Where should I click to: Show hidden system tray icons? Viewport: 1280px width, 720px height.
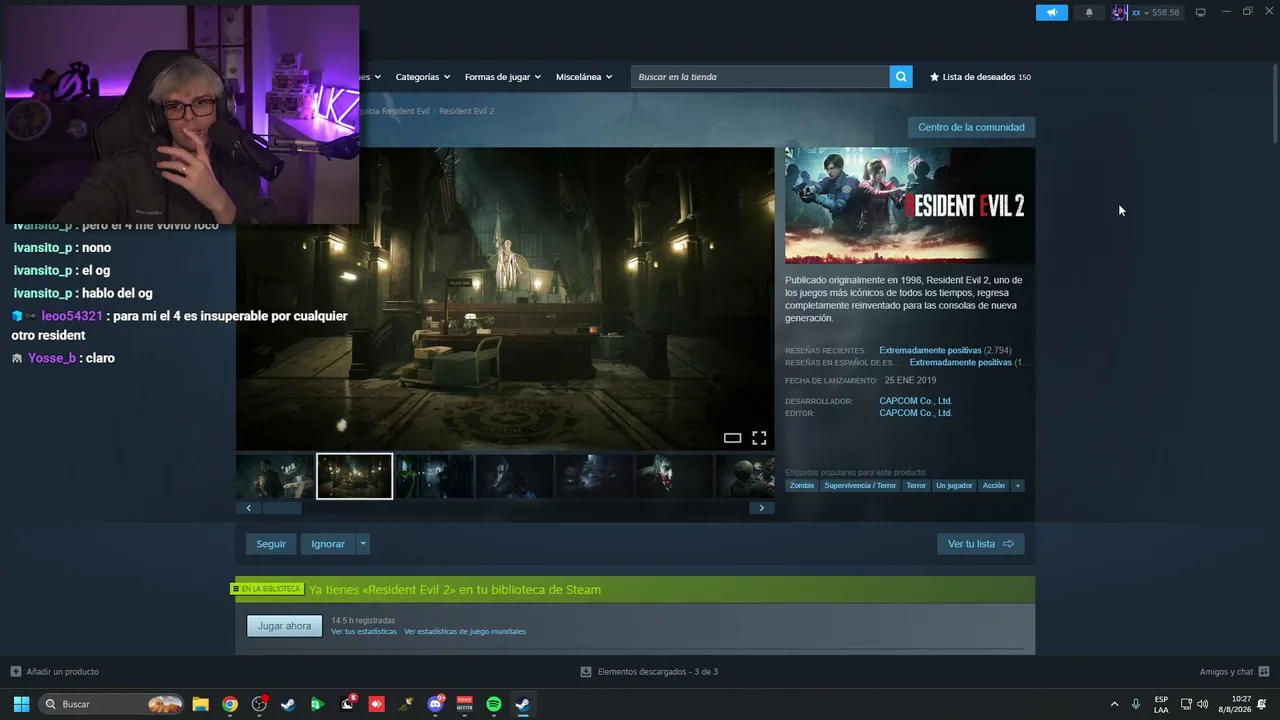click(x=1114, y=704)
